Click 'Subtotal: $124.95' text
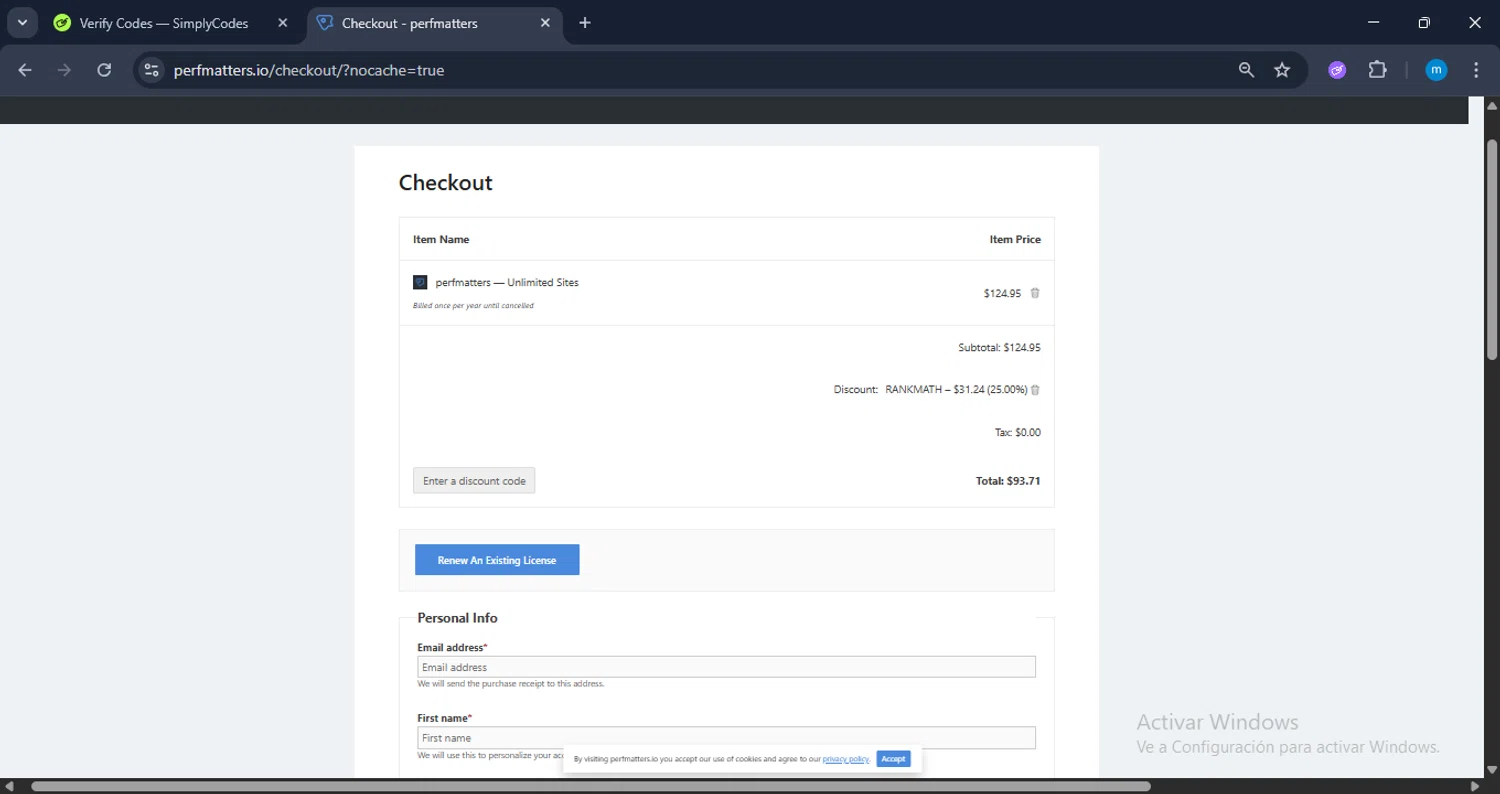The width and height of the screenshot is (1500, 794). pyautogui.click(x=999, y=348)
